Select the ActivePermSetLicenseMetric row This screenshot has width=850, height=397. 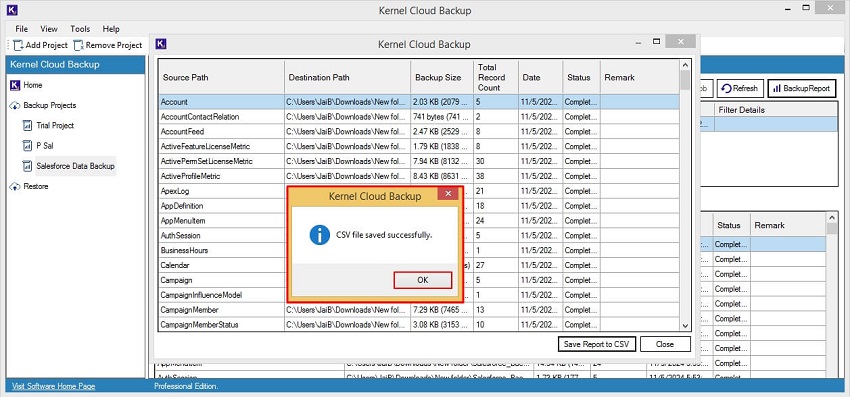coord(419,161)
